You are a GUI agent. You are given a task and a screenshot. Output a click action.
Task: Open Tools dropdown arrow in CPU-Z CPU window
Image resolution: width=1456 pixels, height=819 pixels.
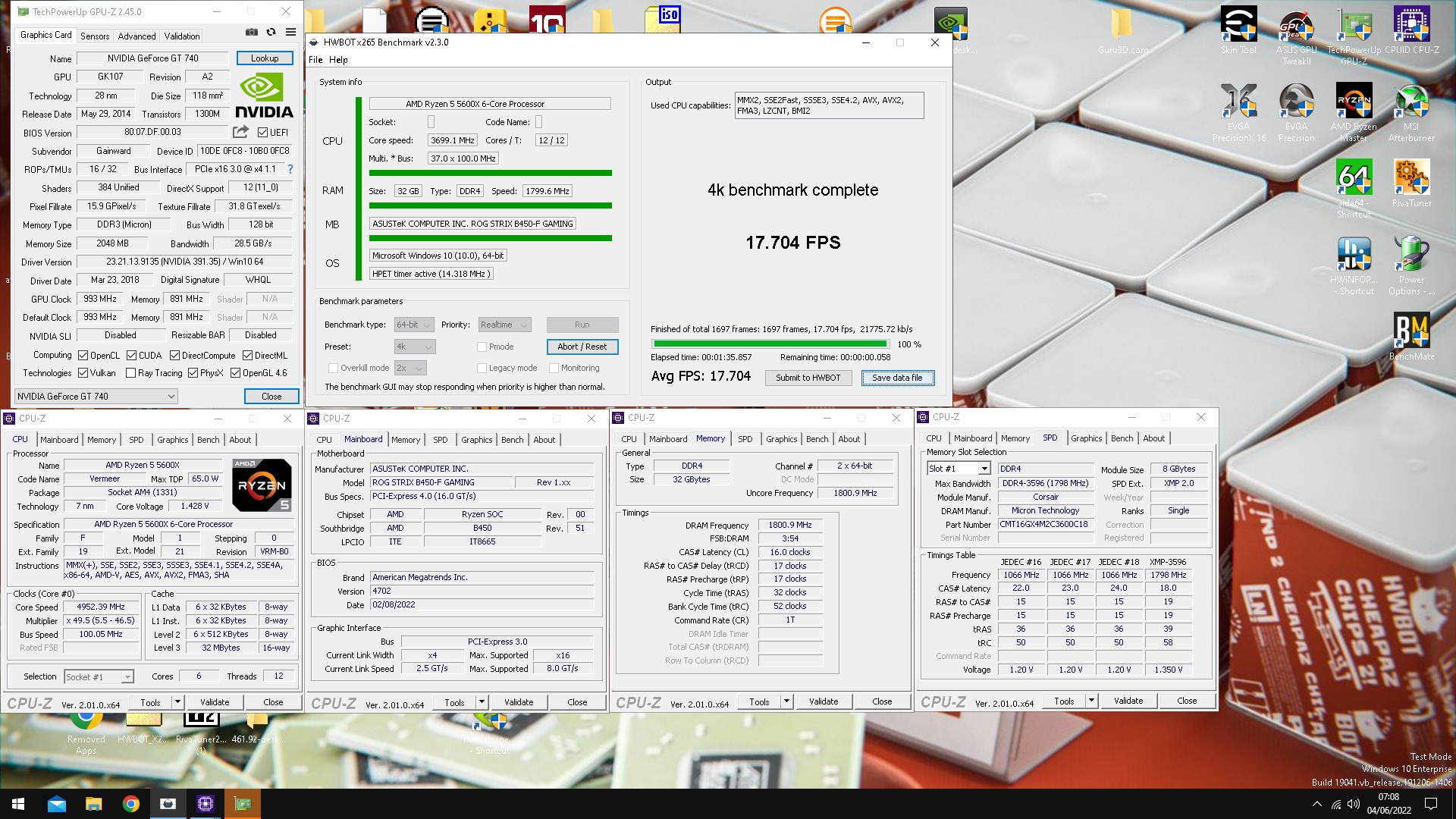(x=177, y=702)
